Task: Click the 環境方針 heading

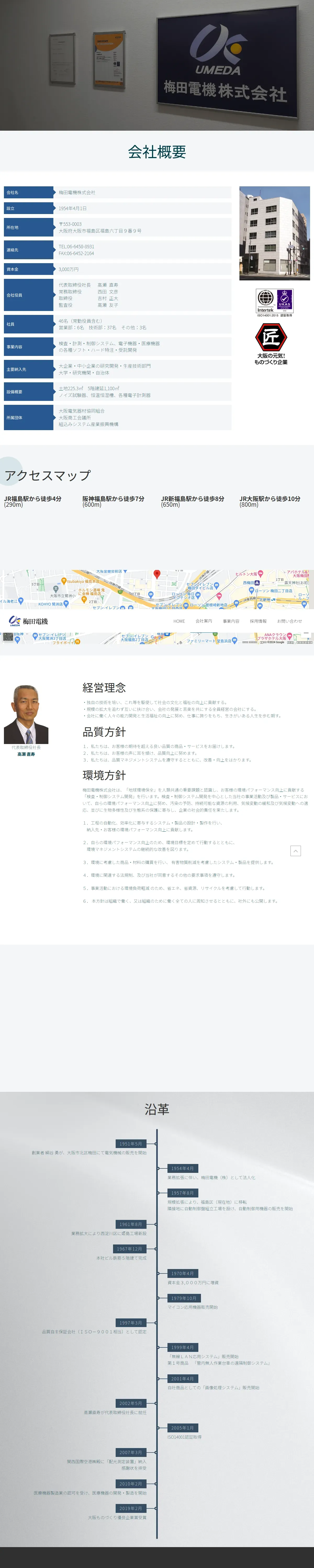Action: [104, 775]
